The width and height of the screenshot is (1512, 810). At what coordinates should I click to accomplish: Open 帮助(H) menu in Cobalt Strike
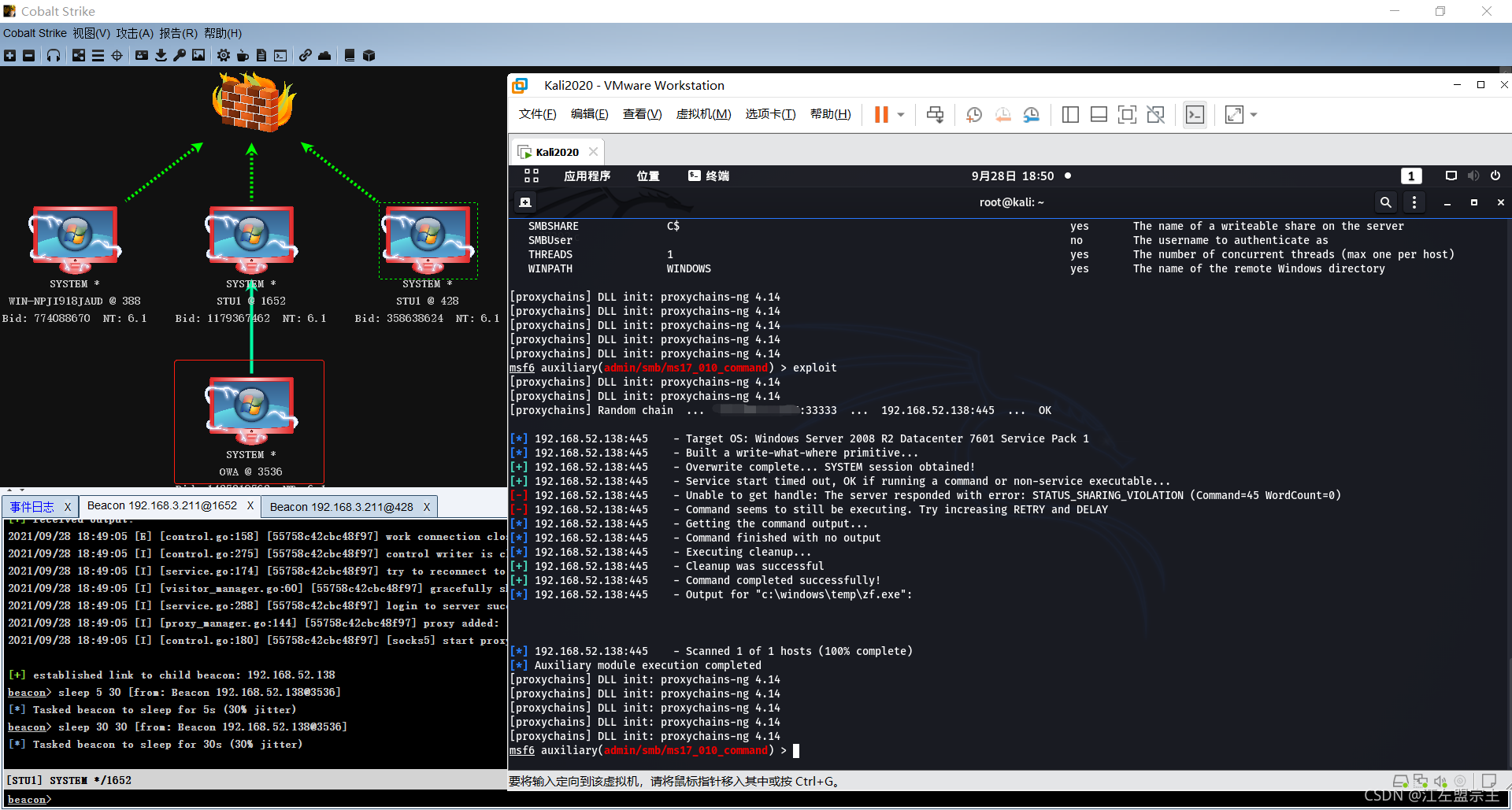(223, 33)
